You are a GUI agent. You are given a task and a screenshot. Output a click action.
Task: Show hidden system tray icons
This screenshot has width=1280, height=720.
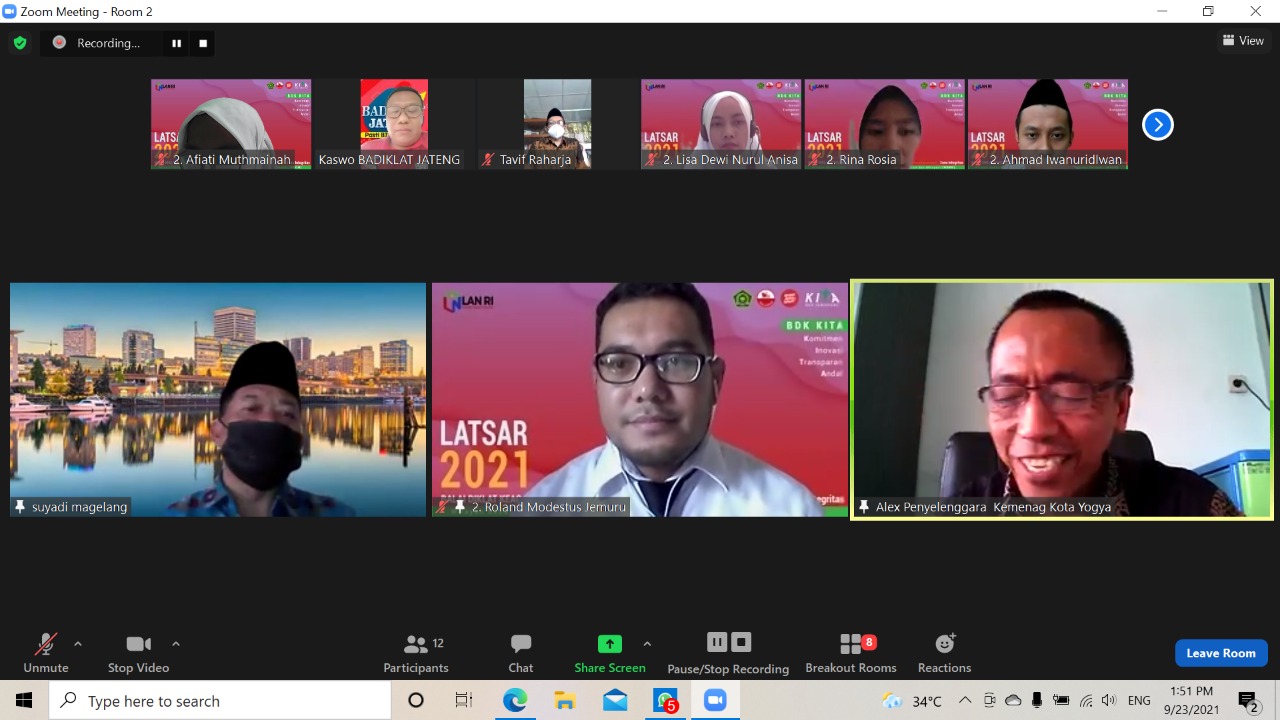click(965, 701)
